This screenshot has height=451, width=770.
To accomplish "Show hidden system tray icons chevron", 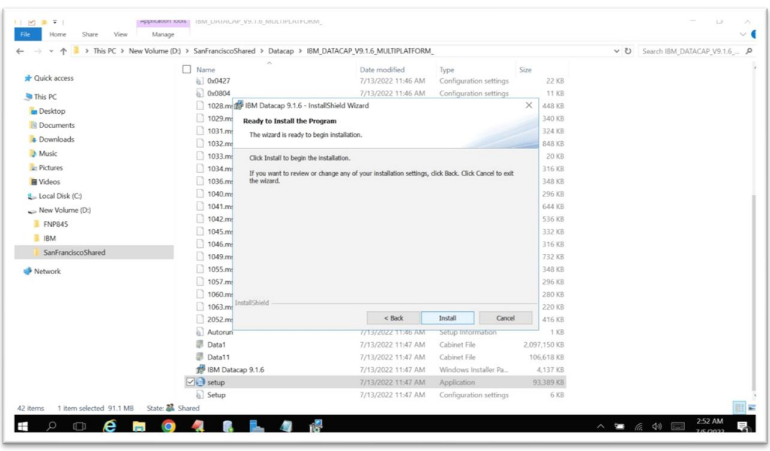I will [x=601, y=426].
